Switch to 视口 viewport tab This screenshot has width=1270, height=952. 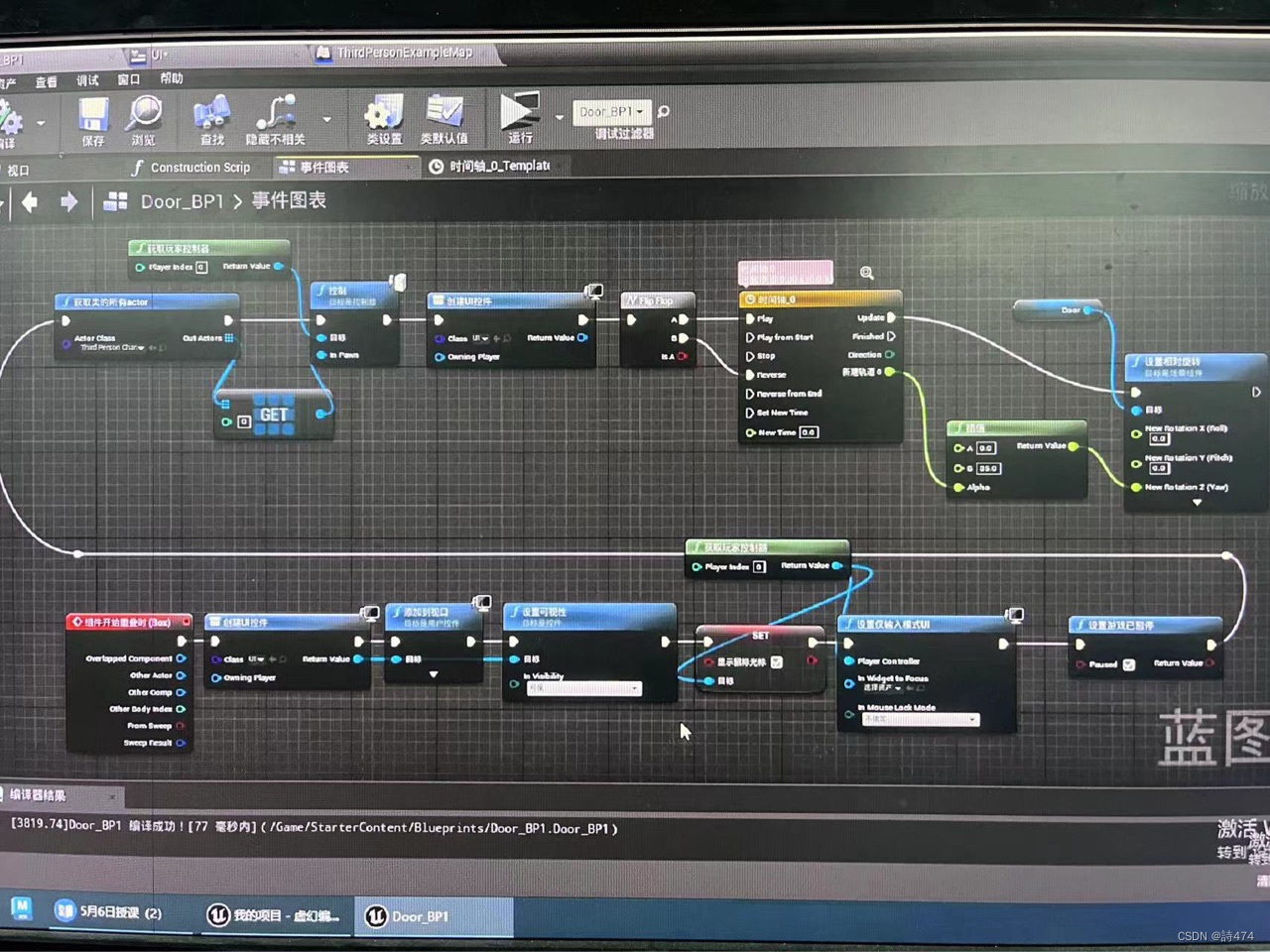tap(17, 171)
